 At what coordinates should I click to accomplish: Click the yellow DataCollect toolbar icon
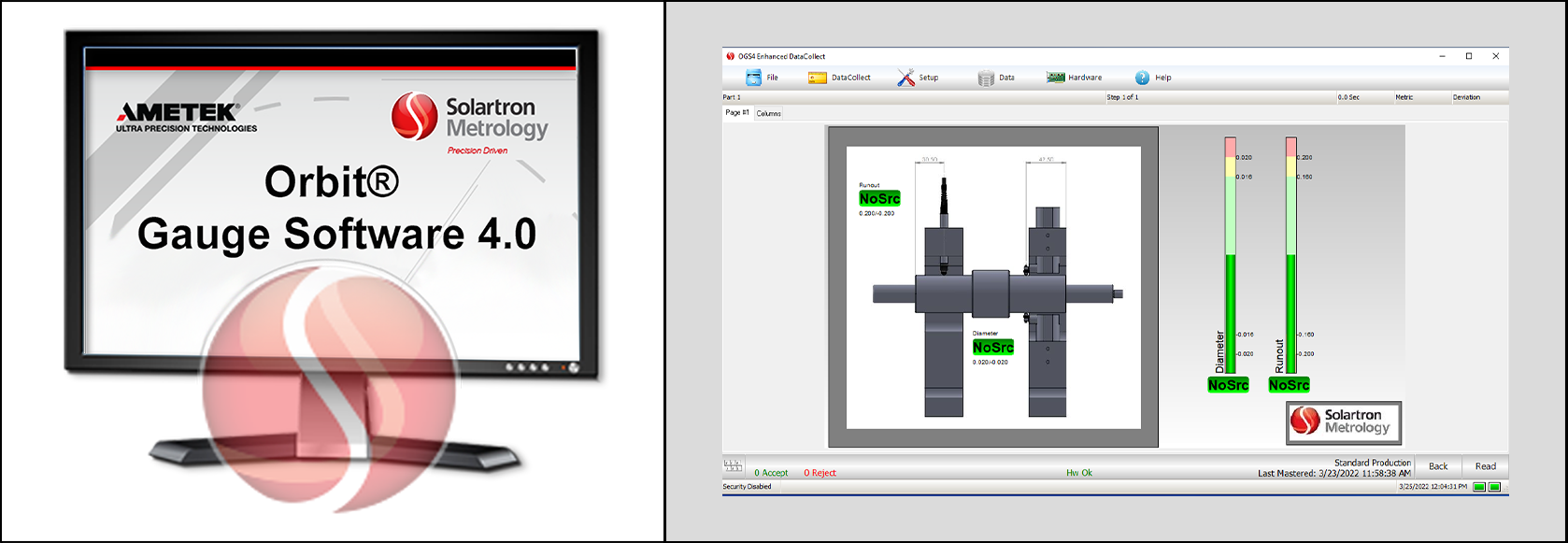(x=817, y=78)
